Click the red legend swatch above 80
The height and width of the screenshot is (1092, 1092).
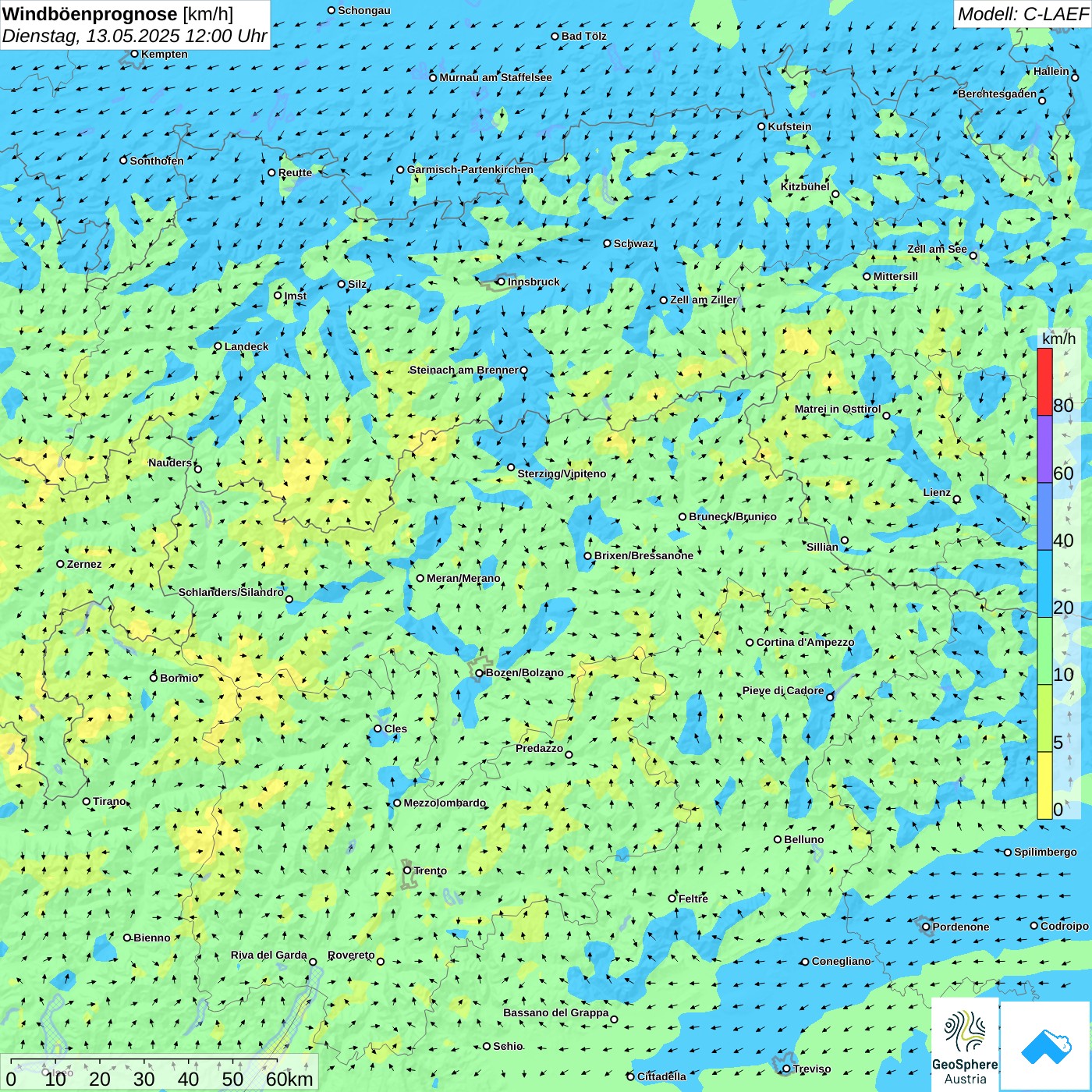1044,381
